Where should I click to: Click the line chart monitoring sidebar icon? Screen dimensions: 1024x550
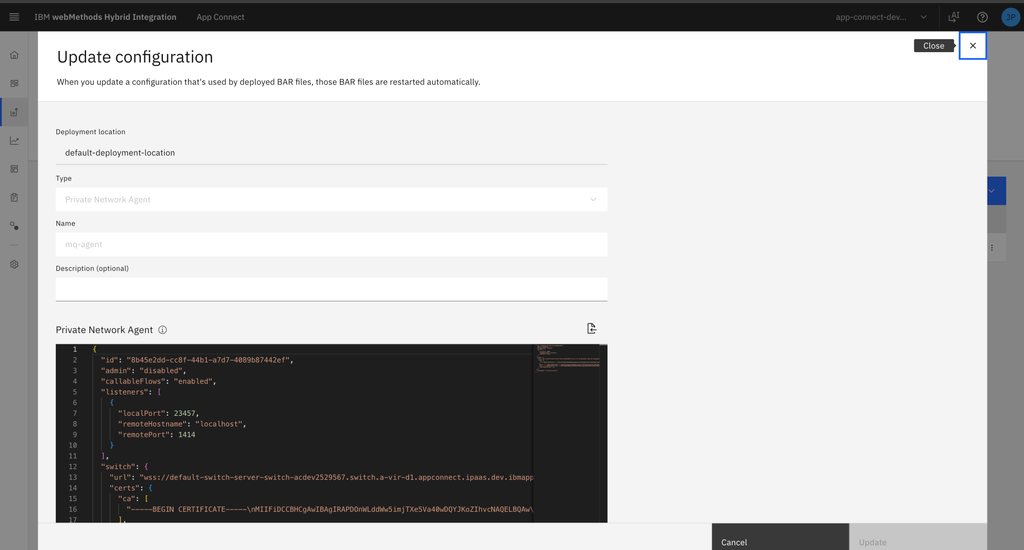(x=14, y=141)
